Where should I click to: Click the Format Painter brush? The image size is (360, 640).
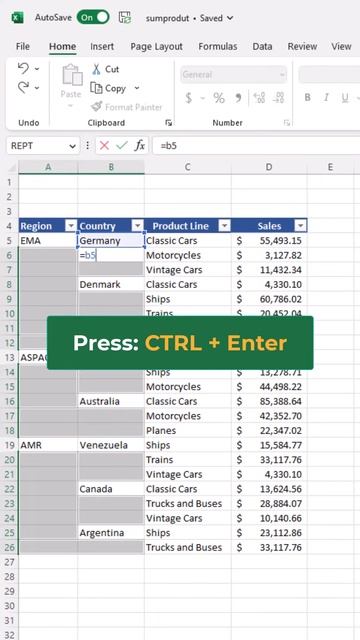(126, 107)
